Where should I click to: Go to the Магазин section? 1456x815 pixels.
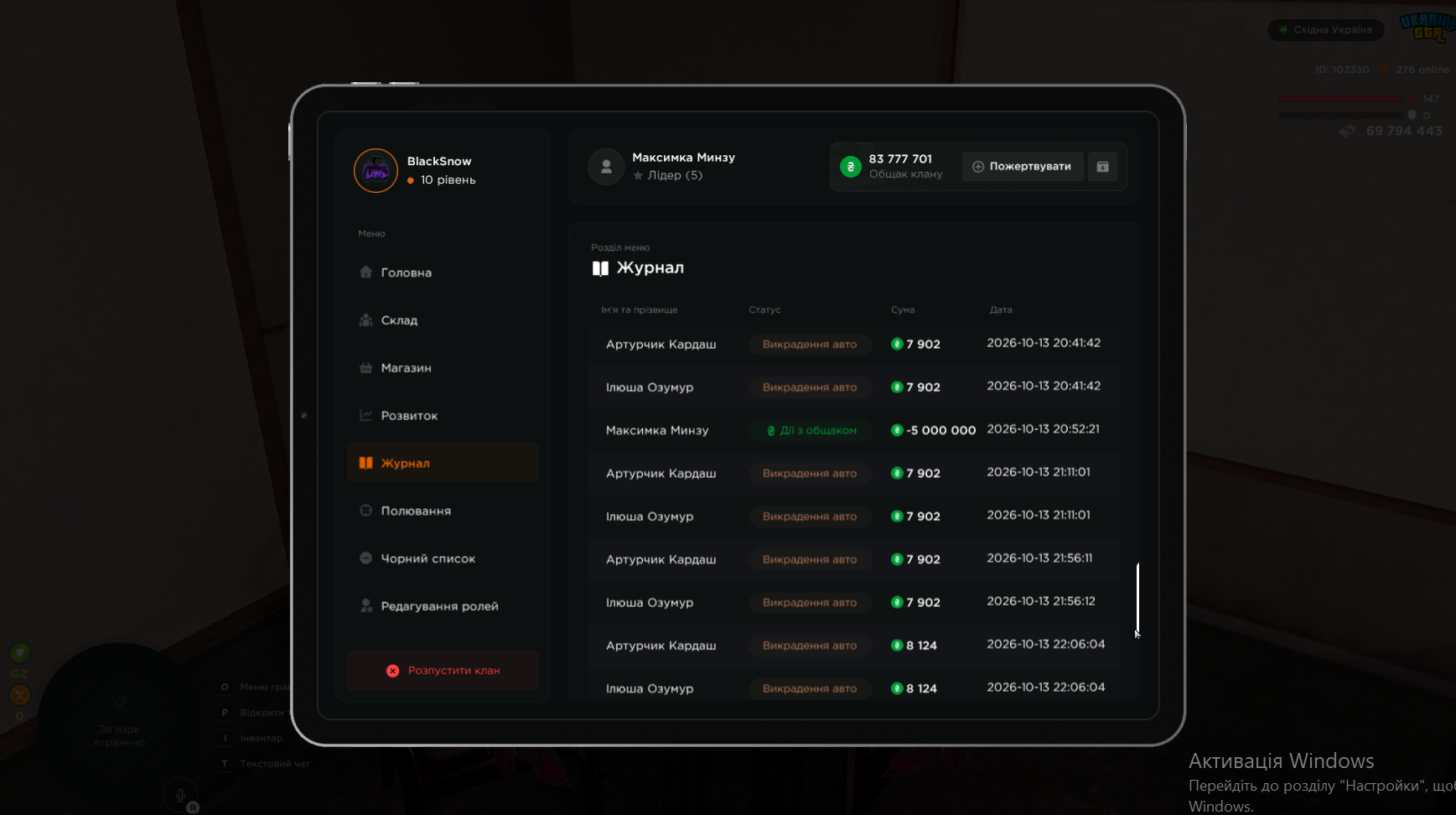pos(443,368)
